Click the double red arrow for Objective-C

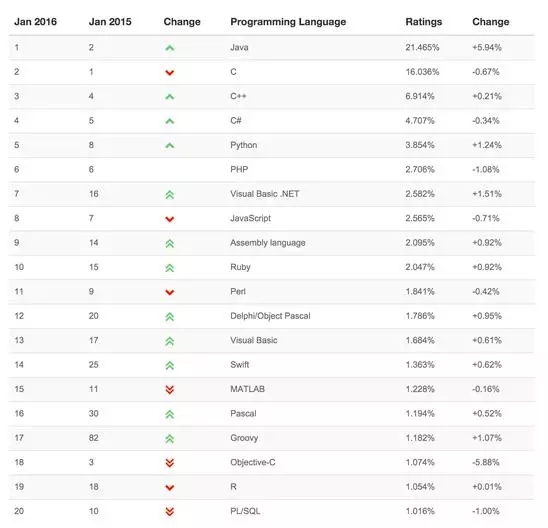point(170,463)
